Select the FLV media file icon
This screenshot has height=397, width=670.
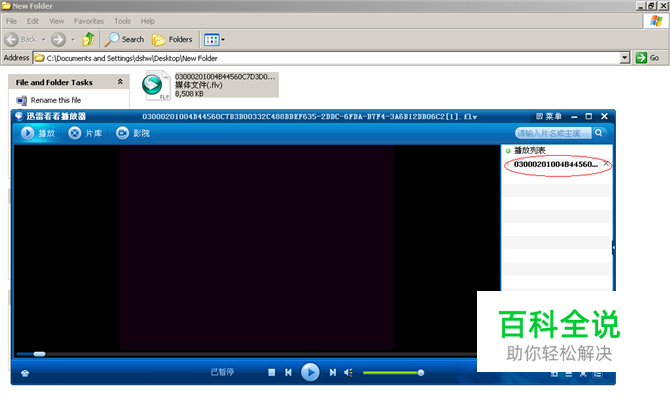coord(155,85)
